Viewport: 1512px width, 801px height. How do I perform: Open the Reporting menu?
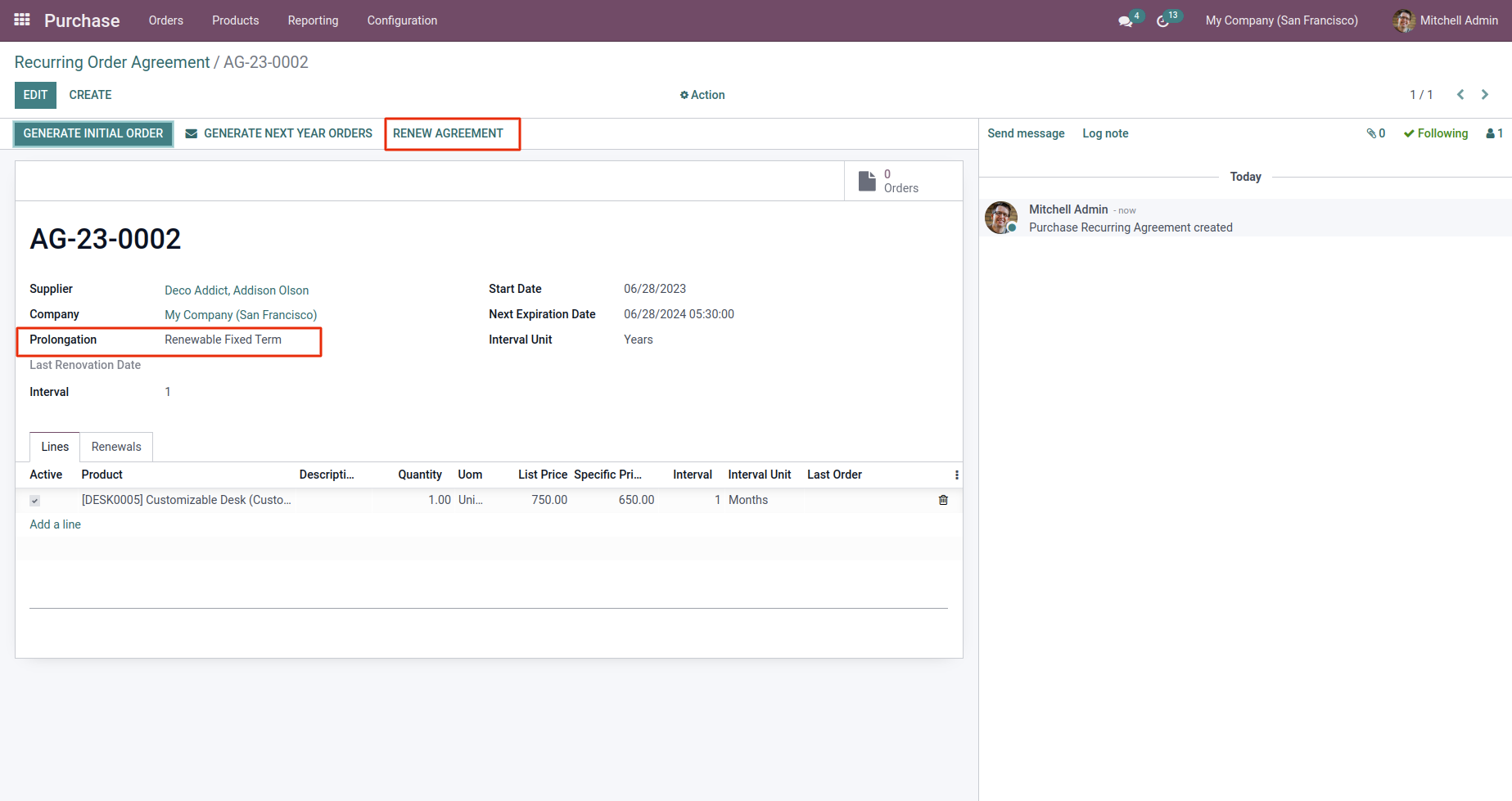pos(313,20)
